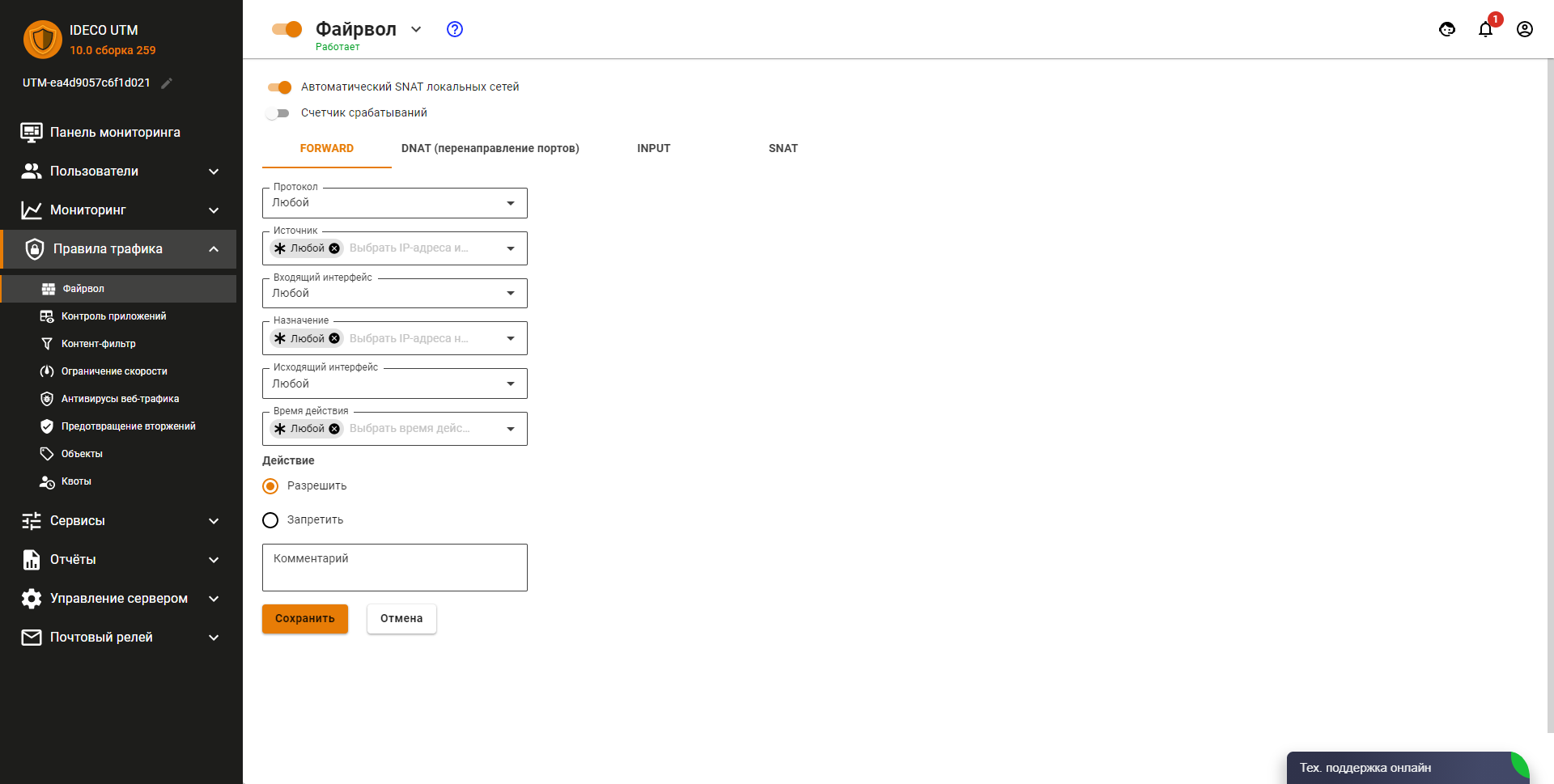
Task: Click the blue help question mark icon
Action: 455,29
